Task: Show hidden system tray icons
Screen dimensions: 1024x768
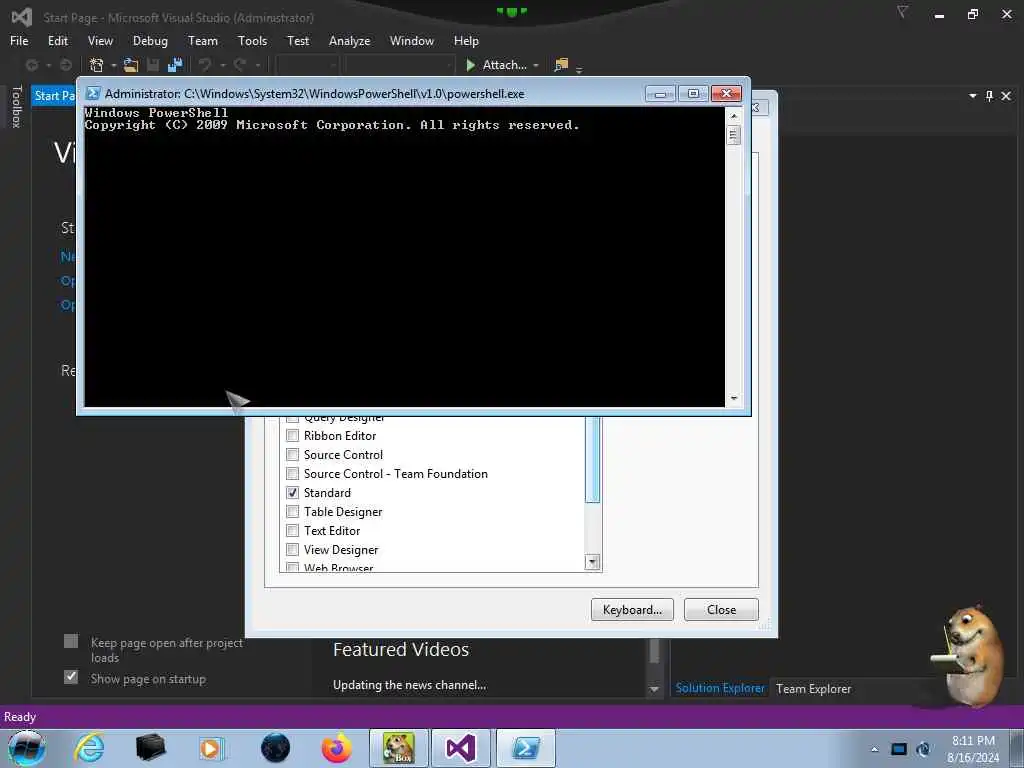Action: [874, 749]
